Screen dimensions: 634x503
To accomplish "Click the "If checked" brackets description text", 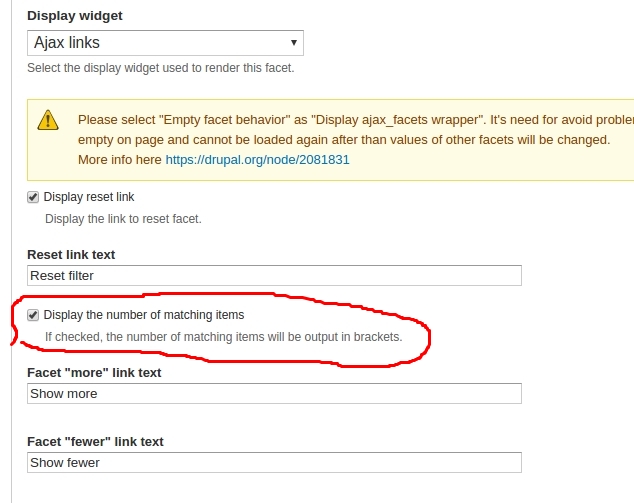I will [x=223, y=337].
